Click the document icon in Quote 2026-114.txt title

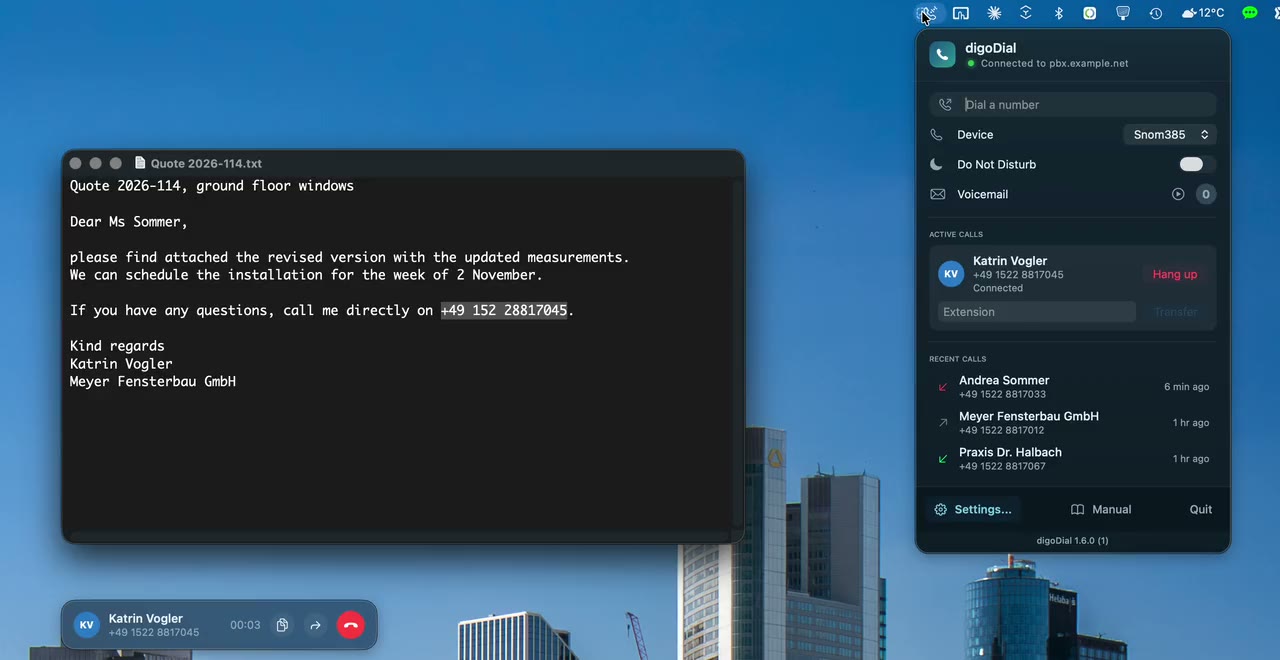140,163
